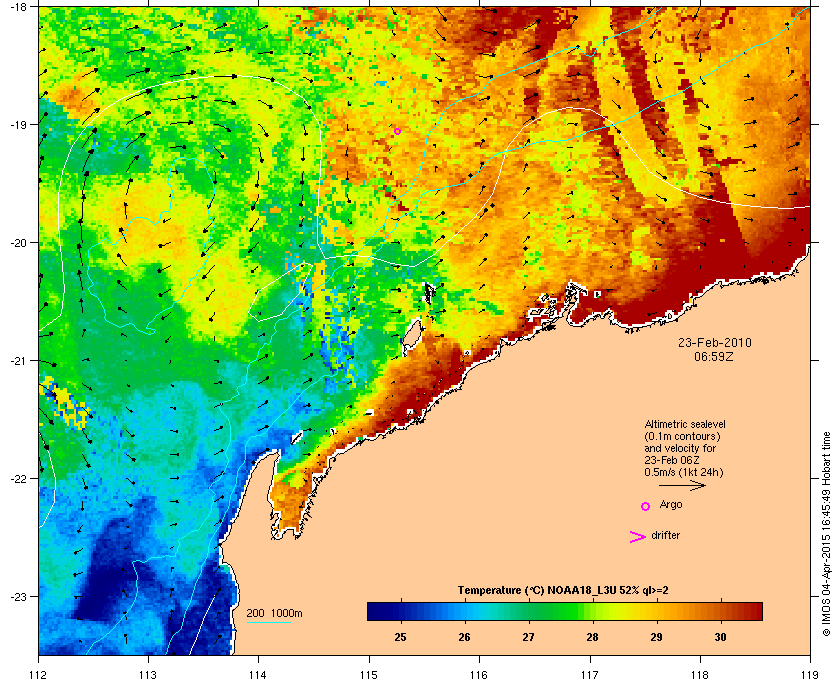Click the 'and velocity for' legend line
This screenshot has height=680, width=840.
[680, 448]
